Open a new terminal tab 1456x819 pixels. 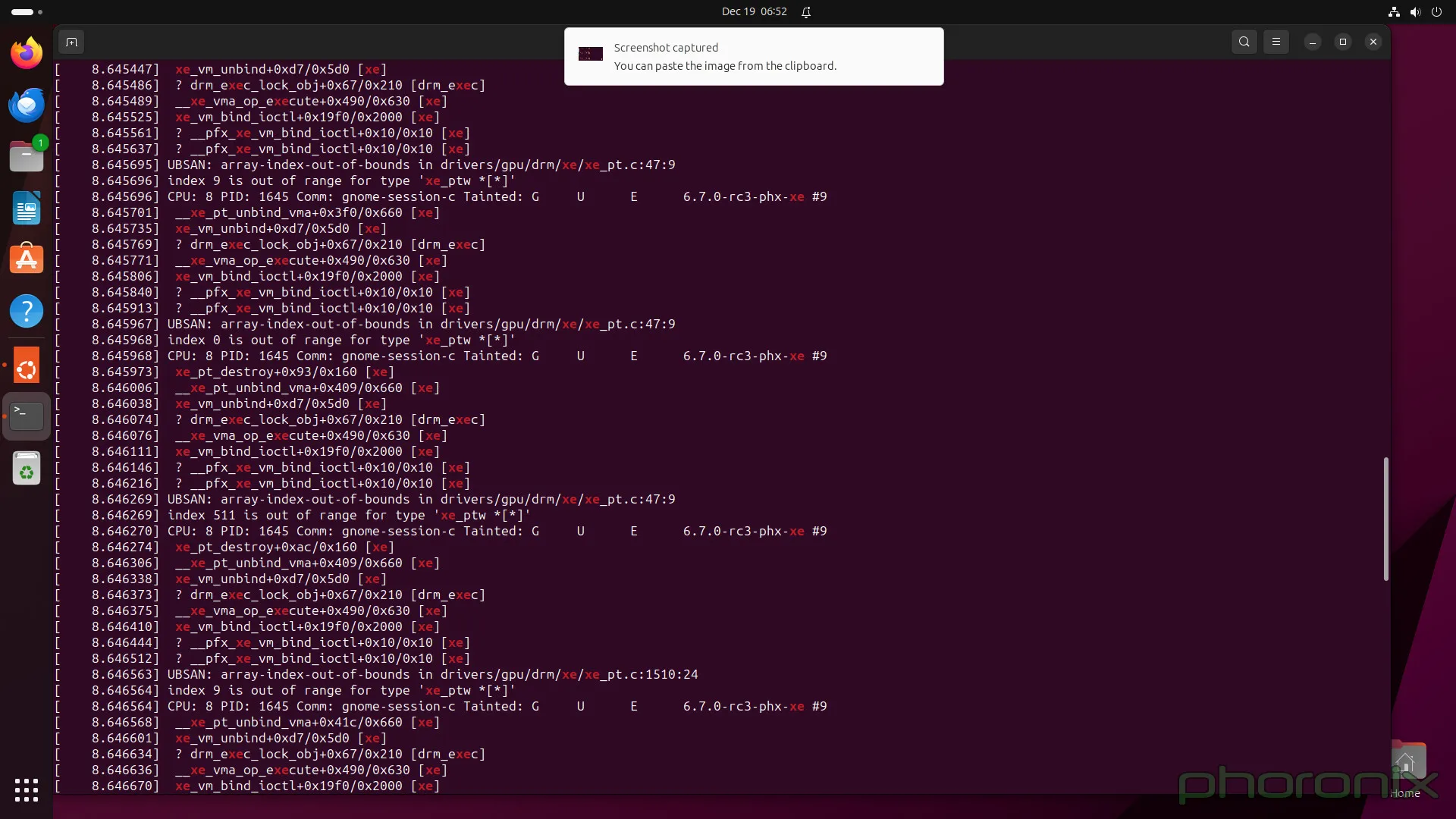[x=71, y=42]
